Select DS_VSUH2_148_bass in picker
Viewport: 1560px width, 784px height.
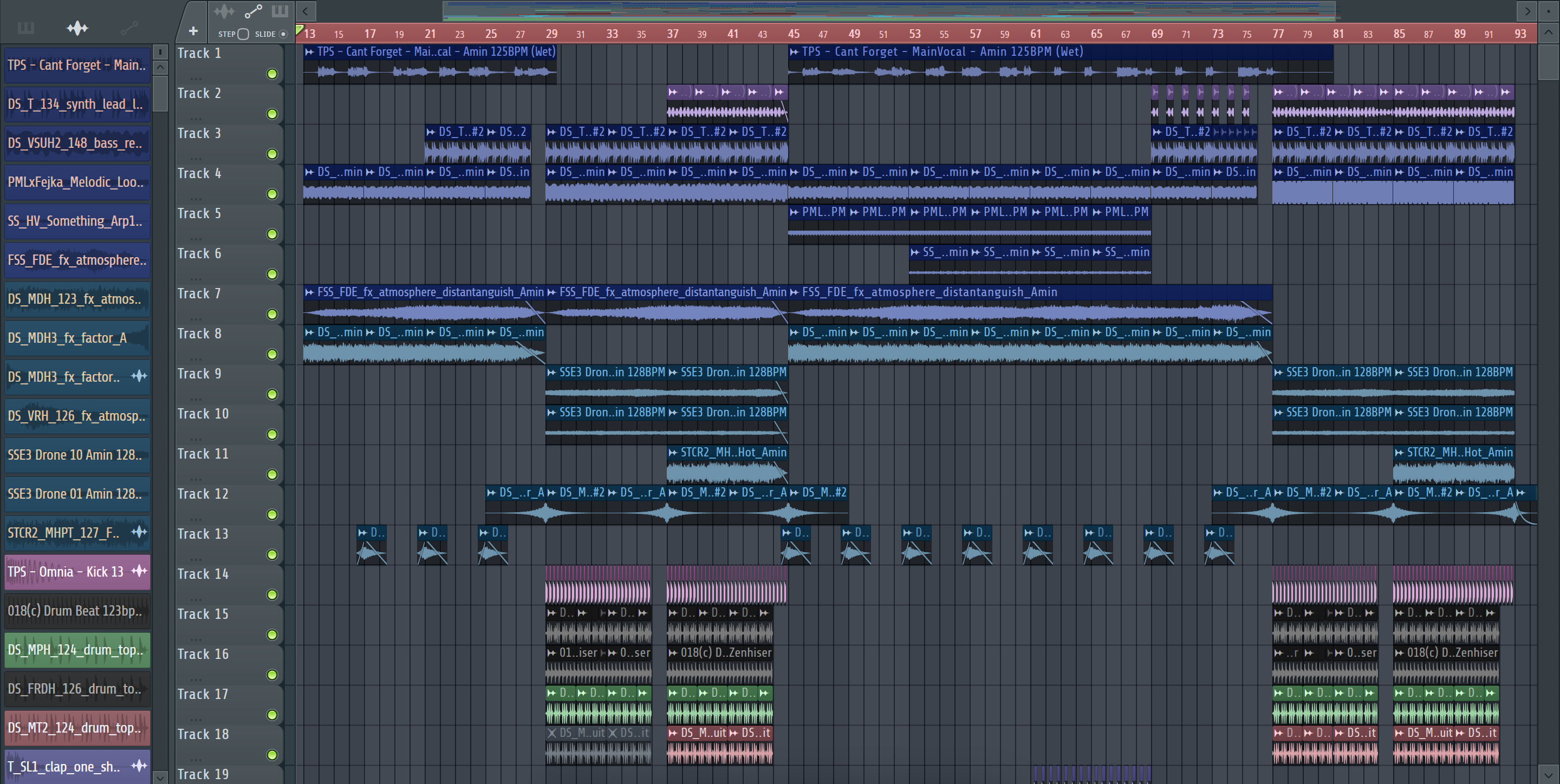pos(77,143)
